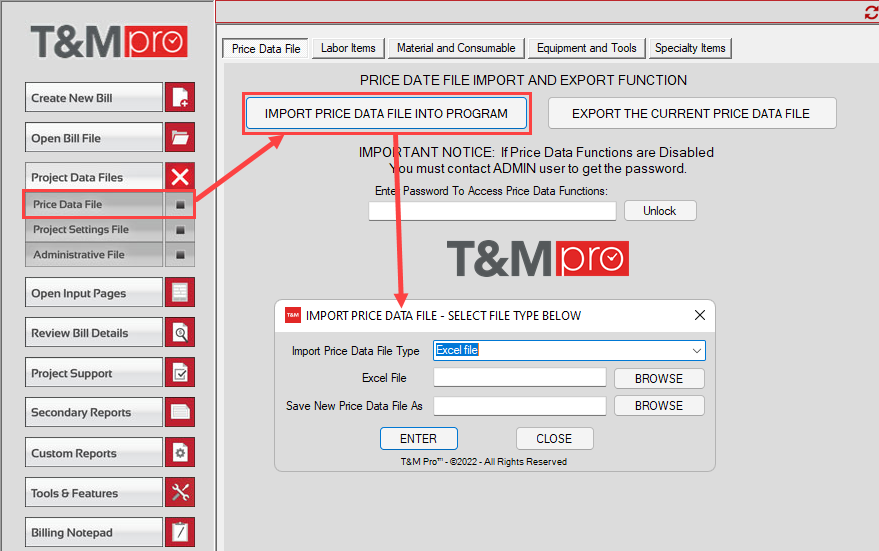Click the Open Bill File sidebar button
The height and width of the screenshot is (551, 879).
pyautogui.click(x=94, y=137)
